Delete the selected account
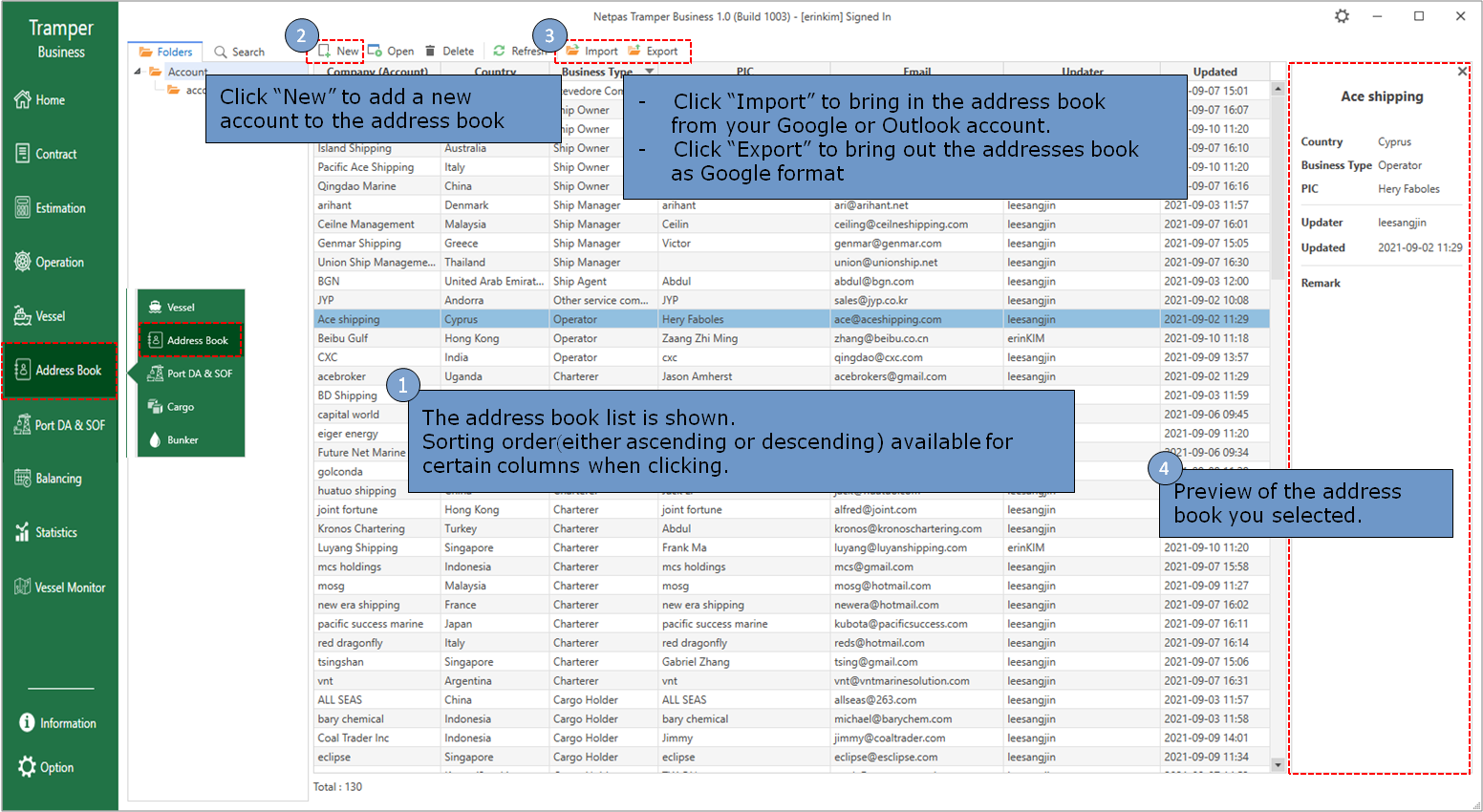This screenshot has width=1483, height=812. tap(449, 52)
